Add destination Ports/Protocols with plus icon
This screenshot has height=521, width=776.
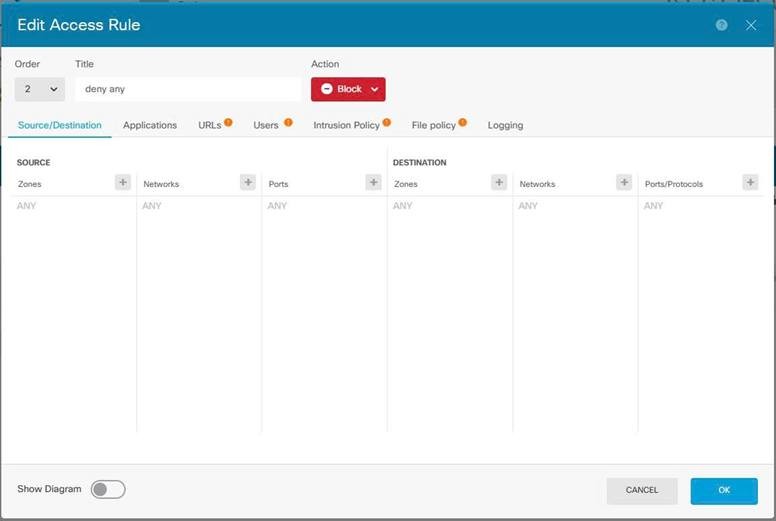tap(750, 182)
